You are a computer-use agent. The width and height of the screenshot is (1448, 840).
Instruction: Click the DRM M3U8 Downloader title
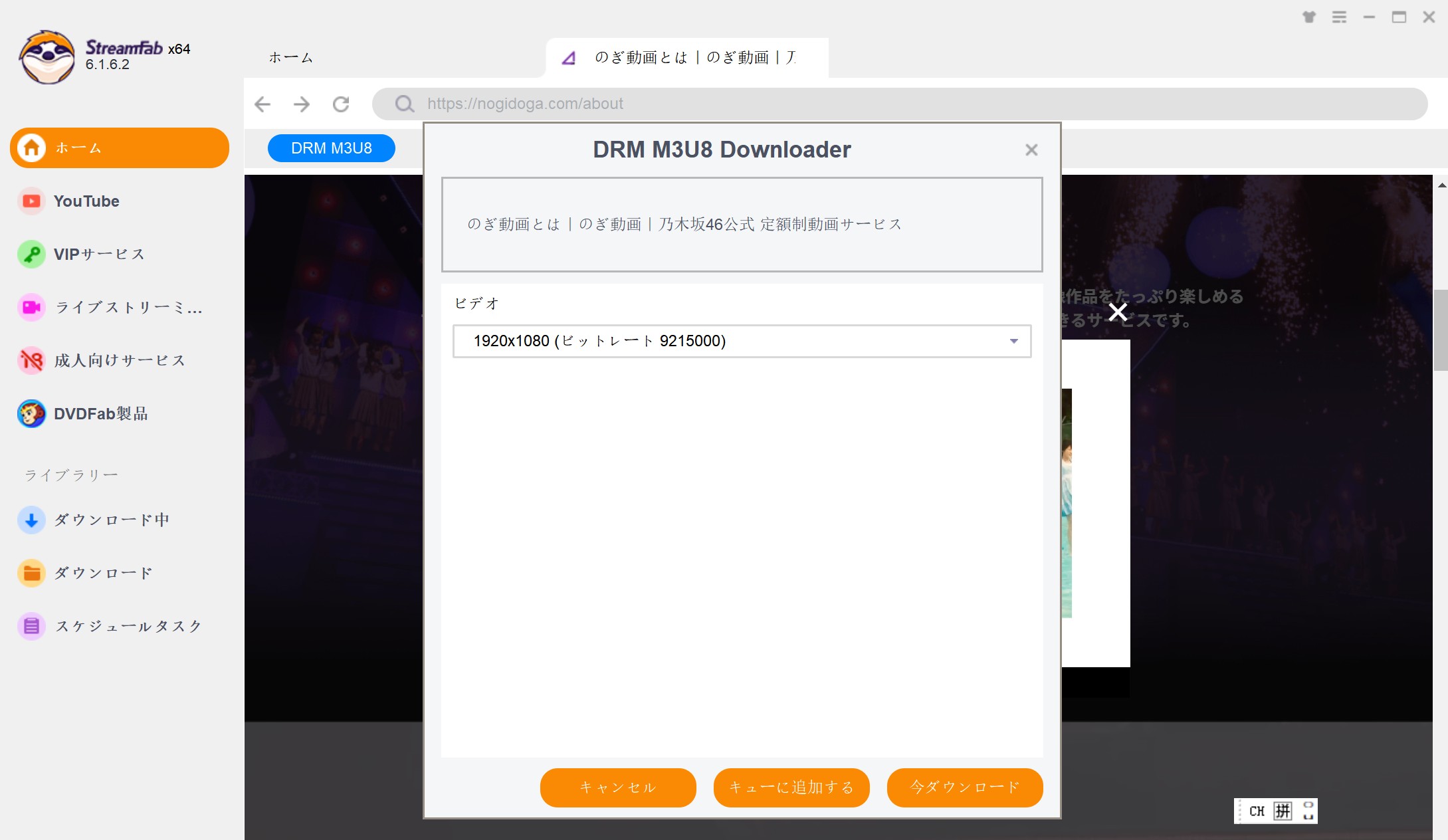pyautogui.click(x=722, y=150)
